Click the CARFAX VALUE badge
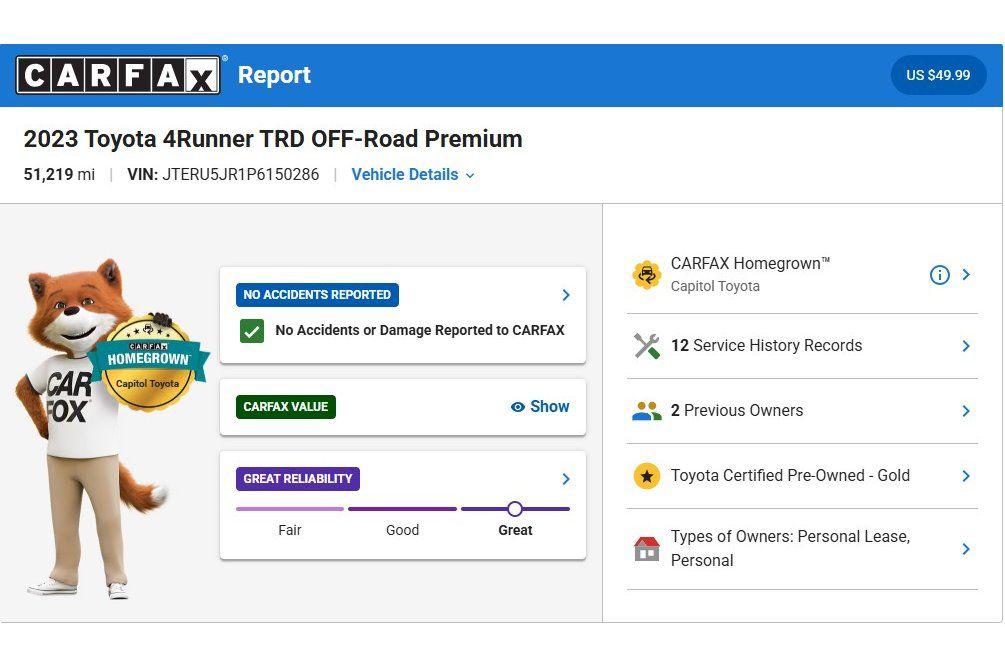The image size is (1005, 670). coord(286,407)
